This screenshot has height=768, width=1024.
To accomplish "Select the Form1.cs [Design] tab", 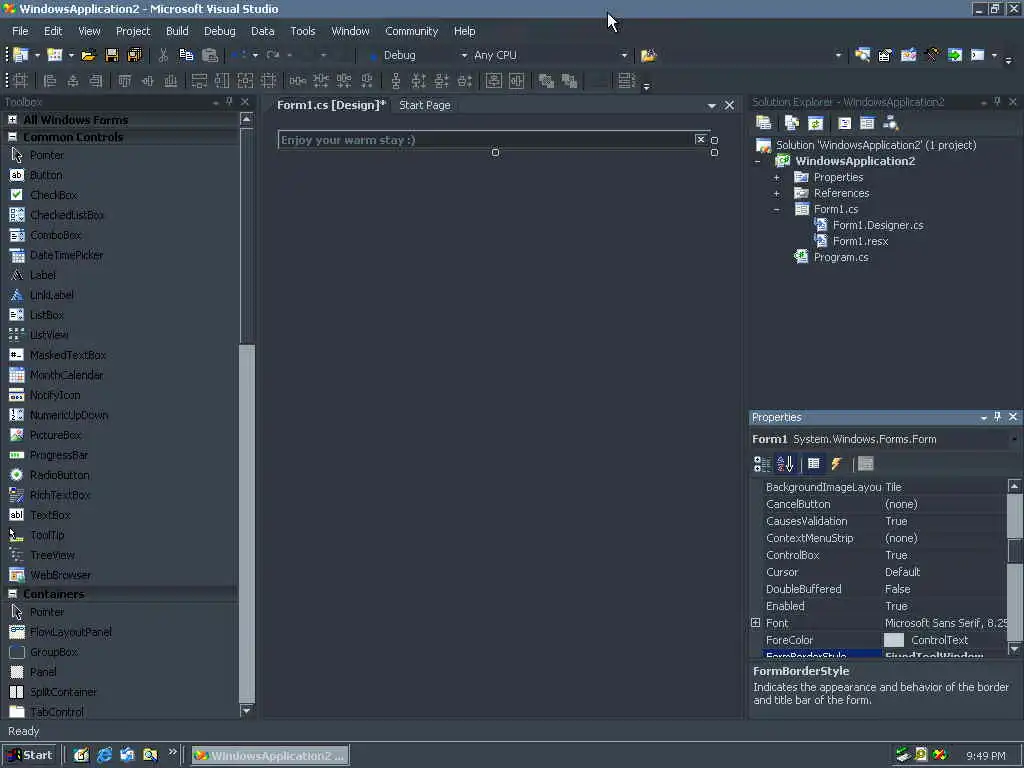I will (331, 105).
